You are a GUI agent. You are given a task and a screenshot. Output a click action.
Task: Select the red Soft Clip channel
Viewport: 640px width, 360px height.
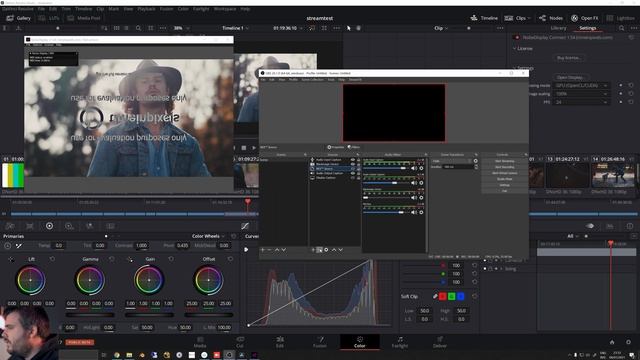pyautogui.click(x=442, y=296)
